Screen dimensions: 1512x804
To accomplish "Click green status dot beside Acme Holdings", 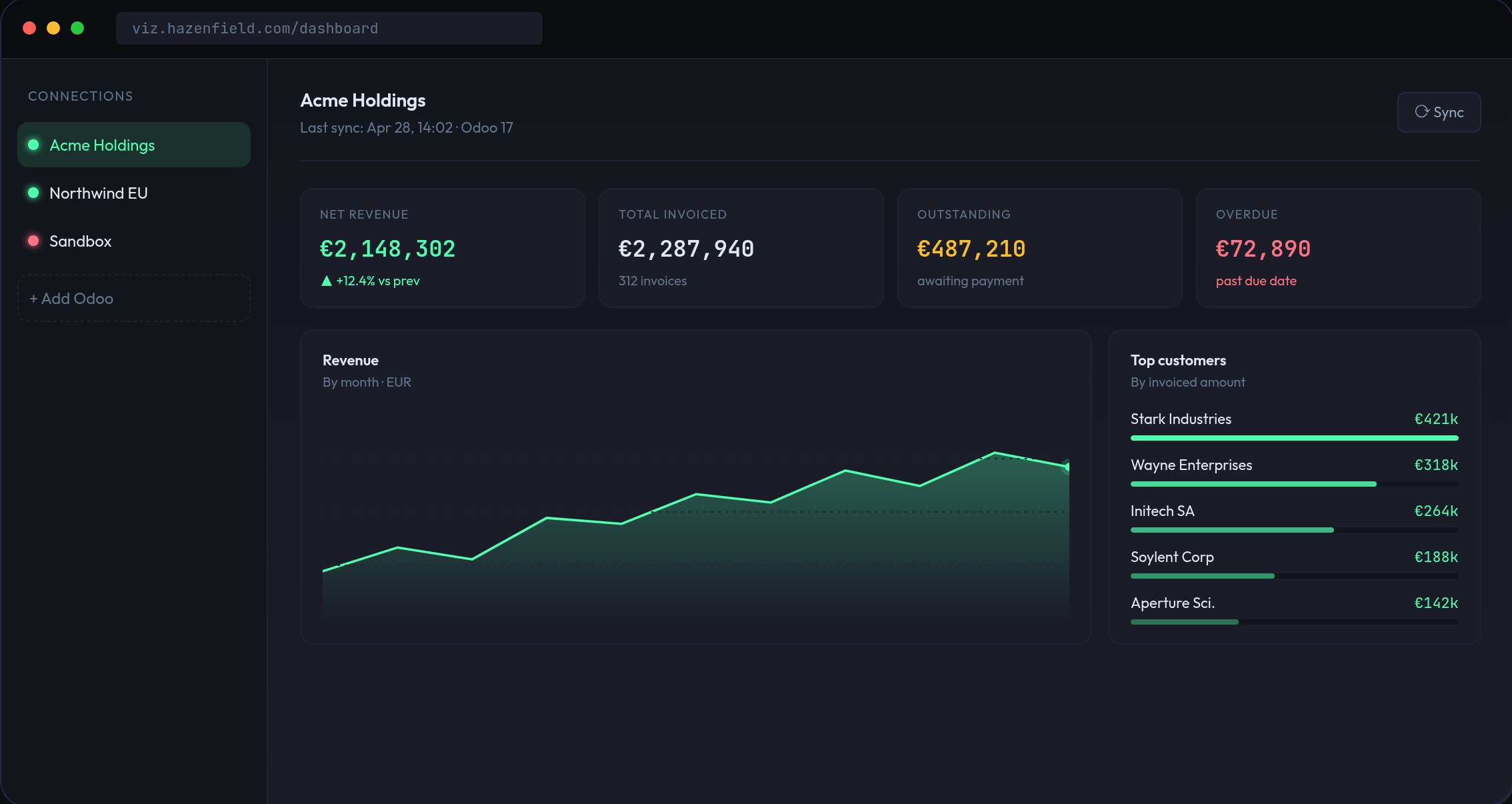I will tap(33, 145).
